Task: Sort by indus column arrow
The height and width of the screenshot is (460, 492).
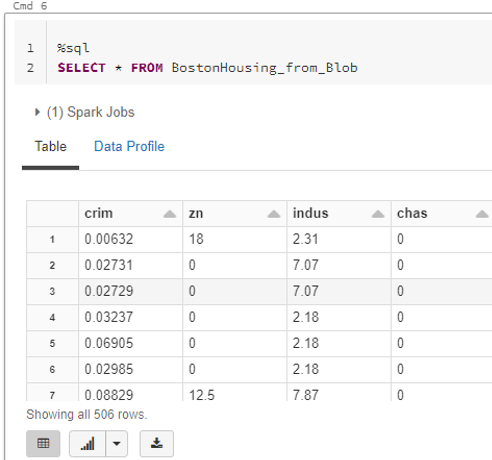Action: point(378,214)
